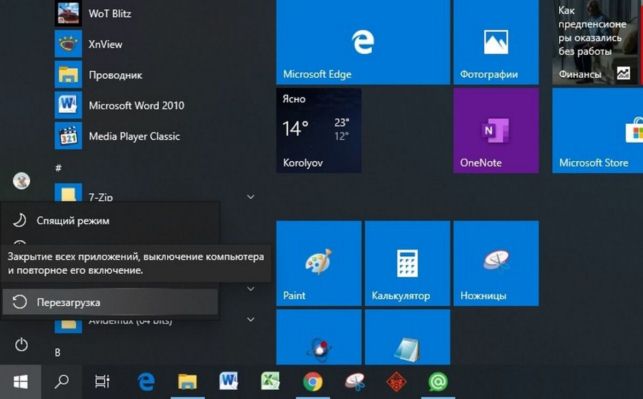
Task: Launch the OneNote tile
Action: coord(496,130)
